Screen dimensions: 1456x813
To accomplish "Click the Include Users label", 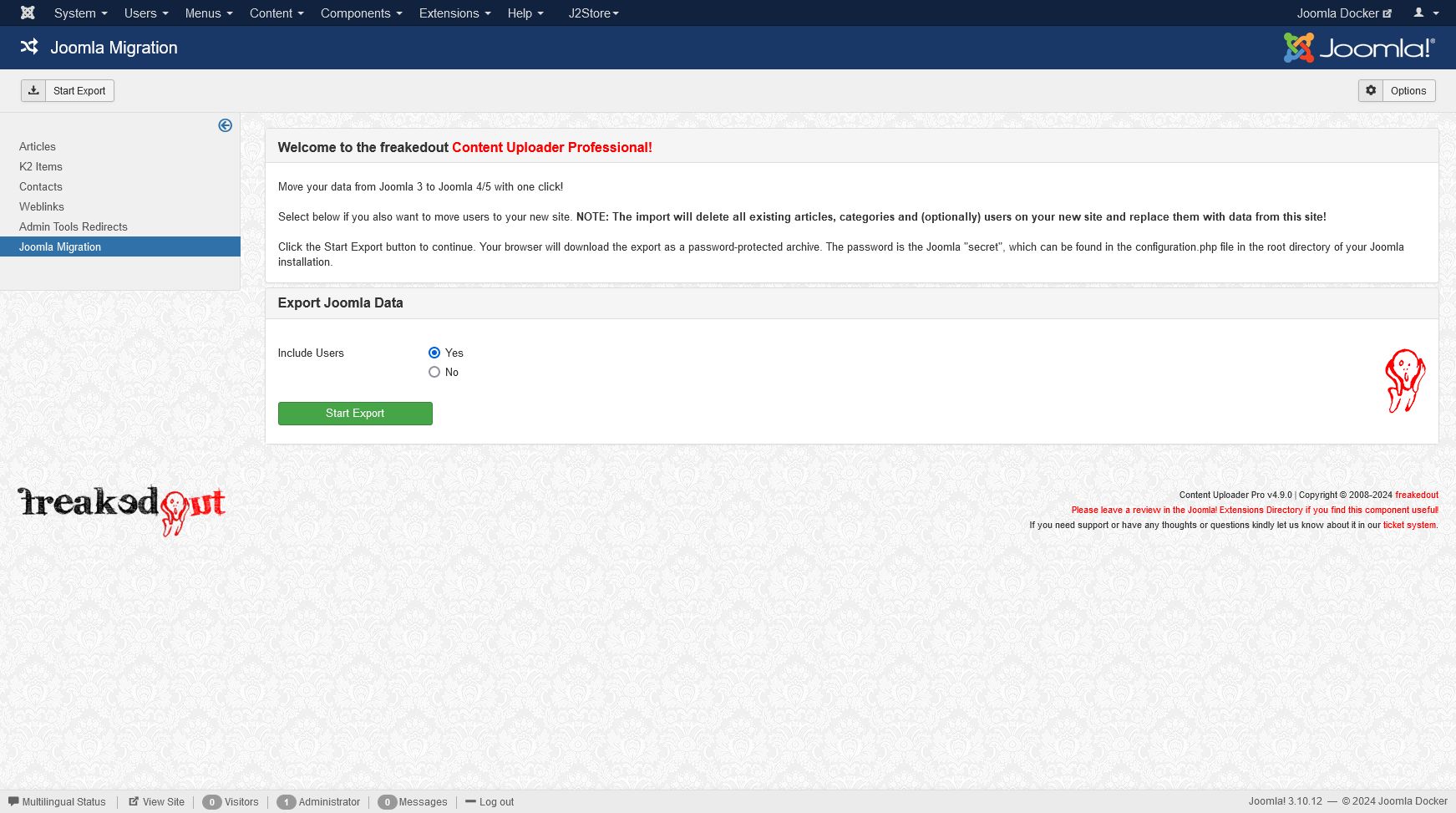I will (311, 353).
